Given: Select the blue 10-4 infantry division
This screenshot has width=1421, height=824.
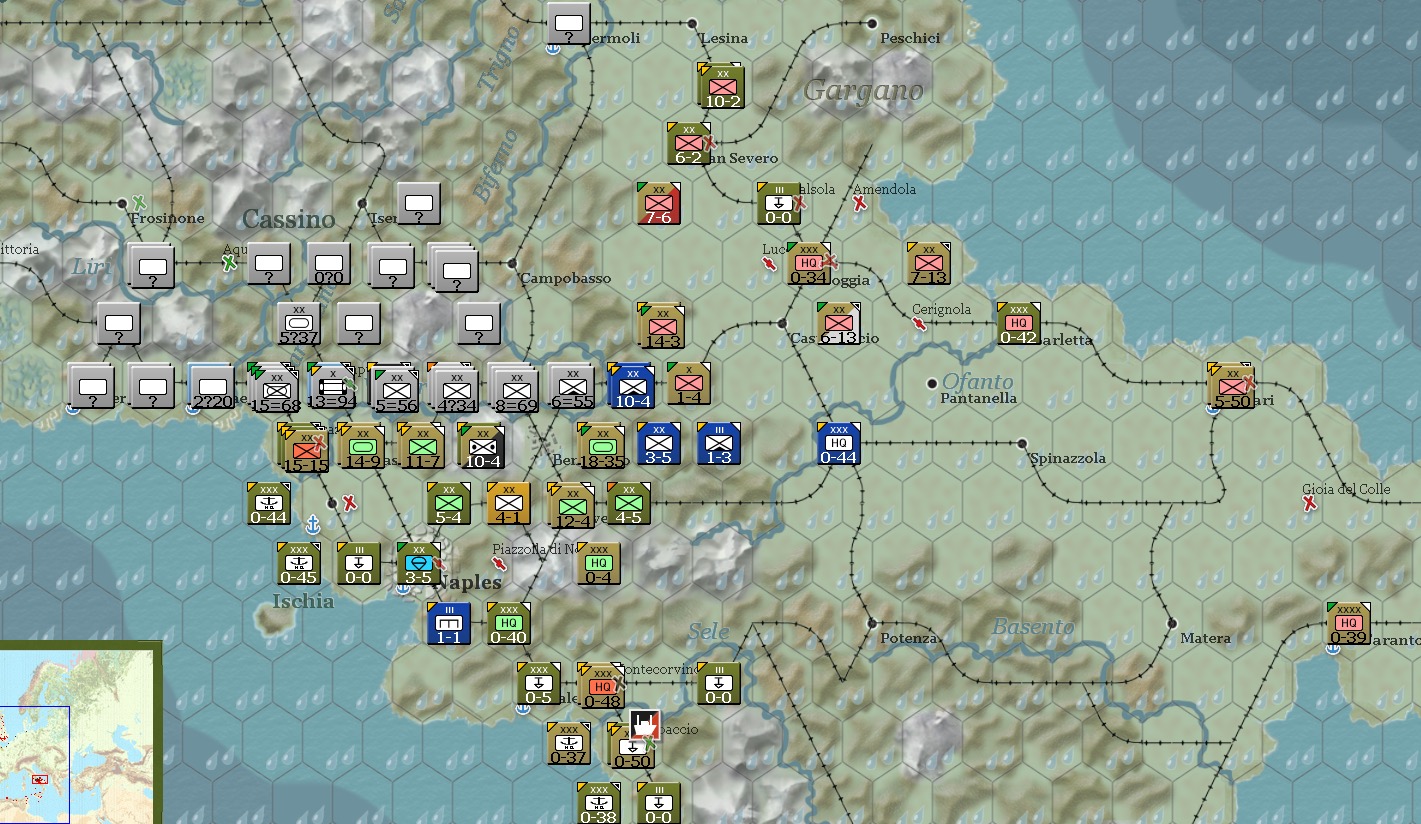Looking at the screenshot, I should (x=631, y=386).
